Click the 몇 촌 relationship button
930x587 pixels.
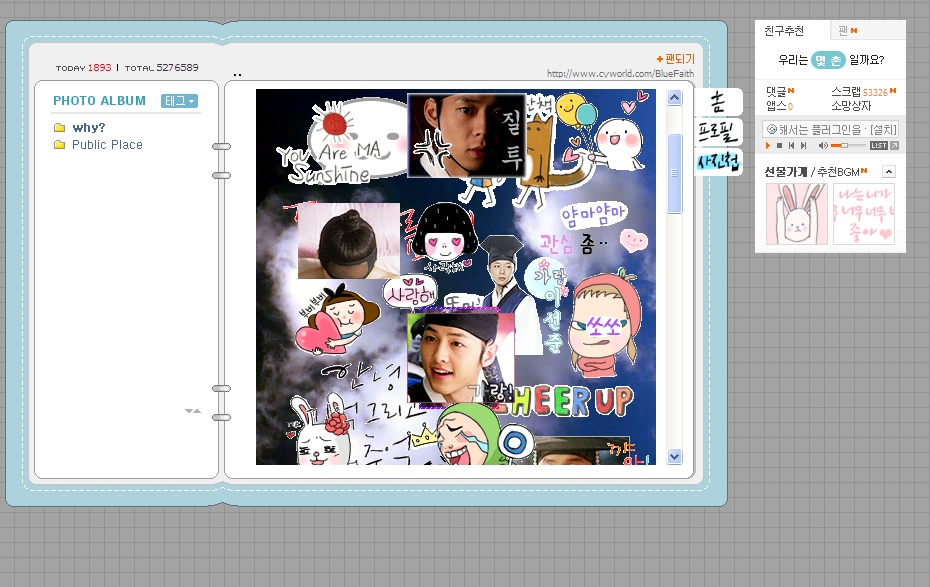click(828, 60)
